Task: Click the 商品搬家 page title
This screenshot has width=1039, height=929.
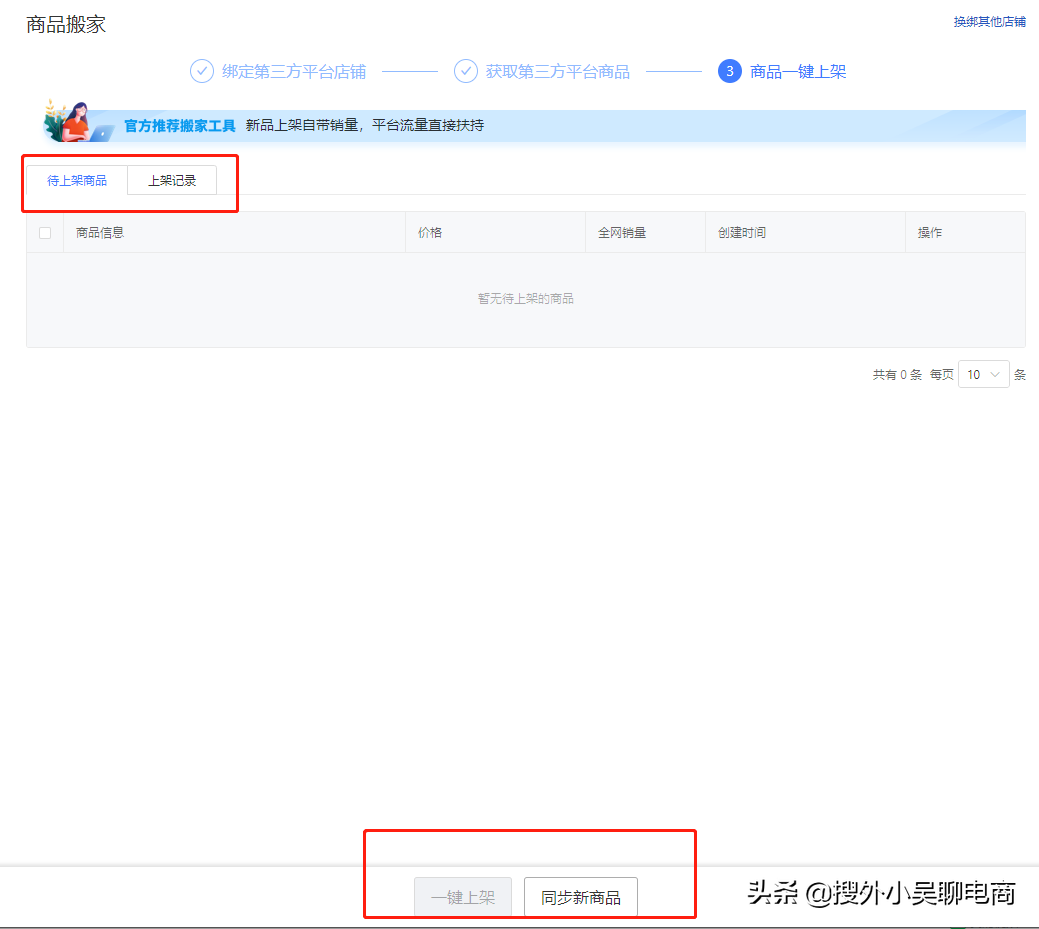Action: pos(65,24)
